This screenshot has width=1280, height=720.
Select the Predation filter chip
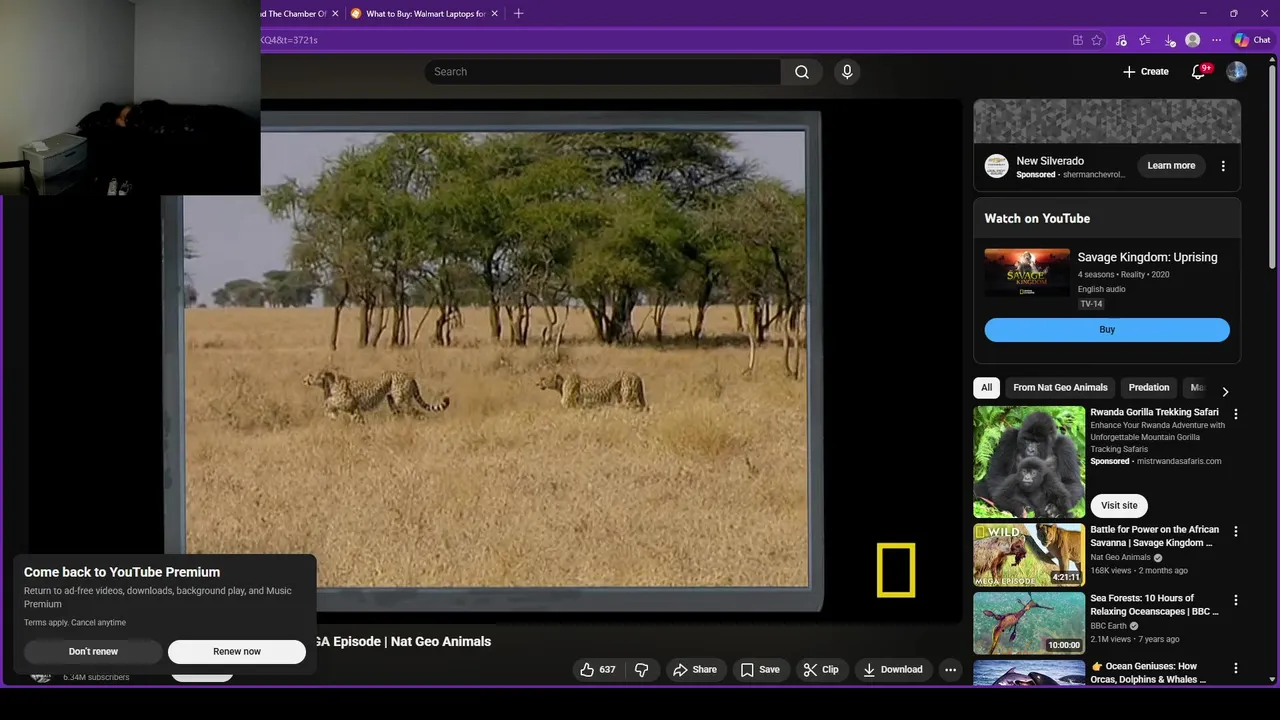tap(1148, 388)
